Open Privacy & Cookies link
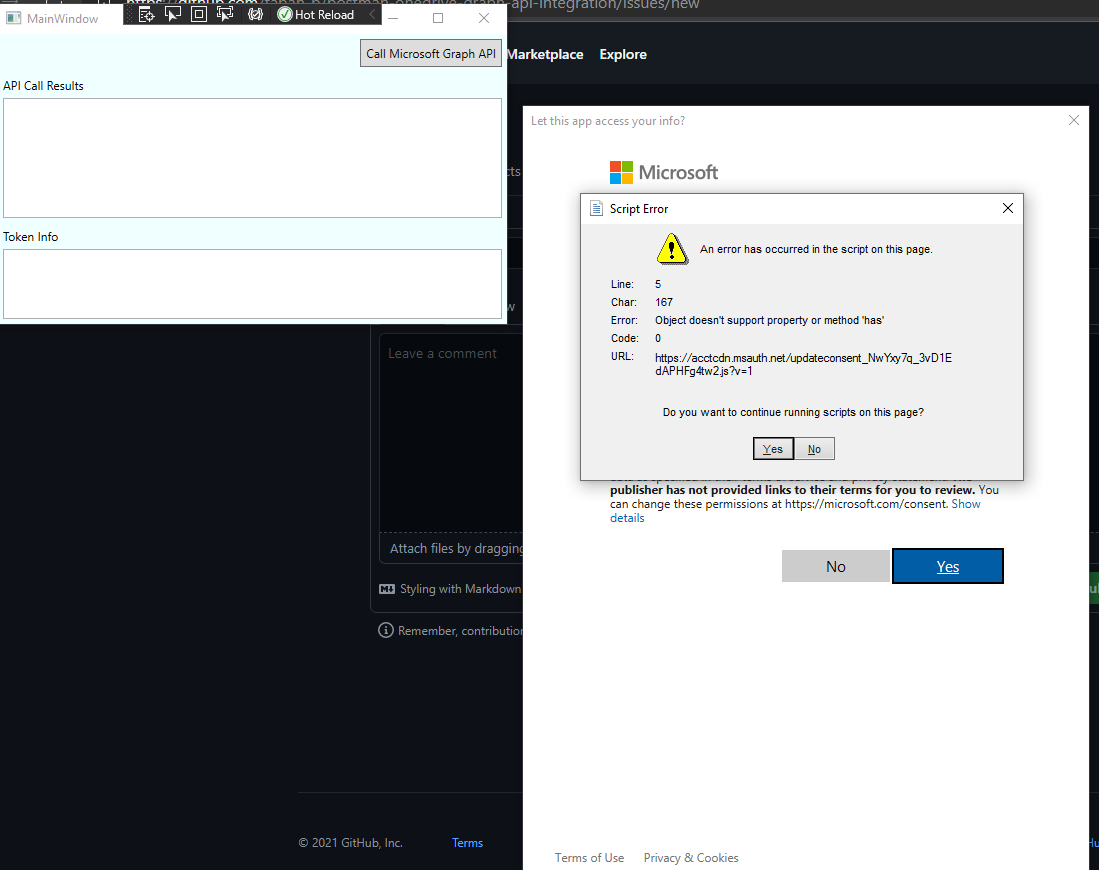This screenshot has width=1099, height=870. click(x=691, y=857)
